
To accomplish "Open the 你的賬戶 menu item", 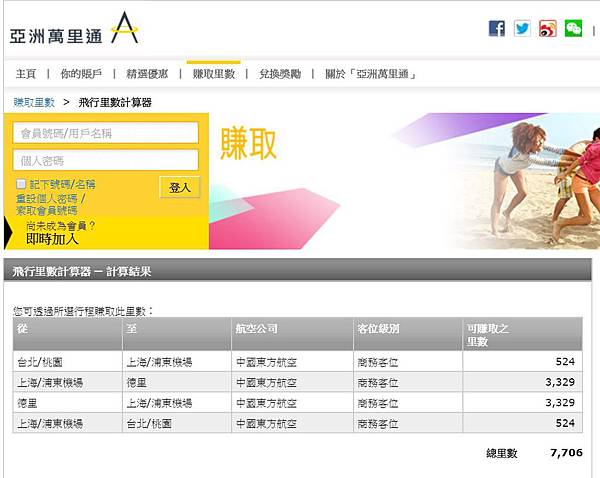I will tap(81, 74).
